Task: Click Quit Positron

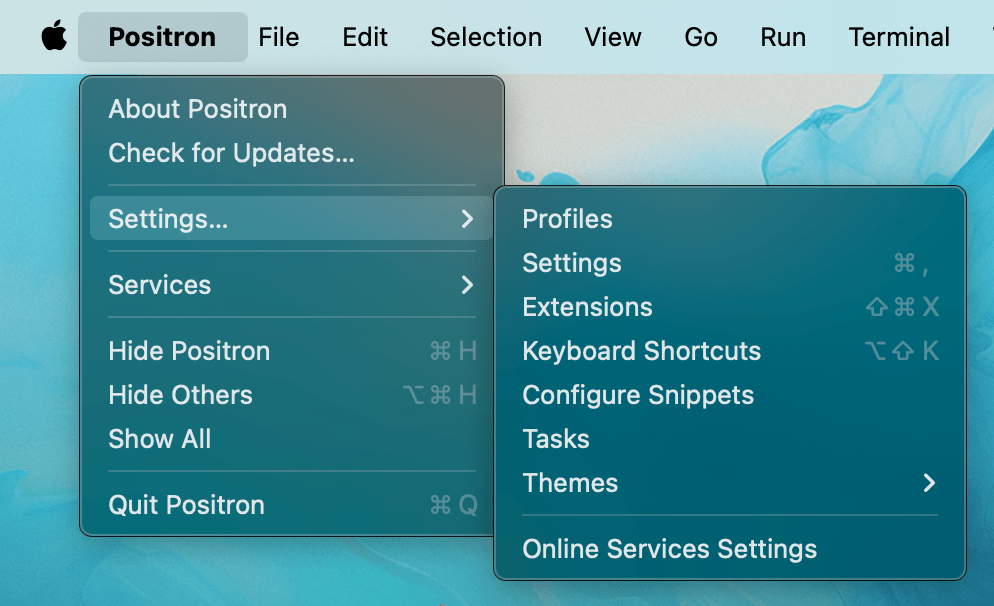Action: pyautogui.click(x=186, y=505)
